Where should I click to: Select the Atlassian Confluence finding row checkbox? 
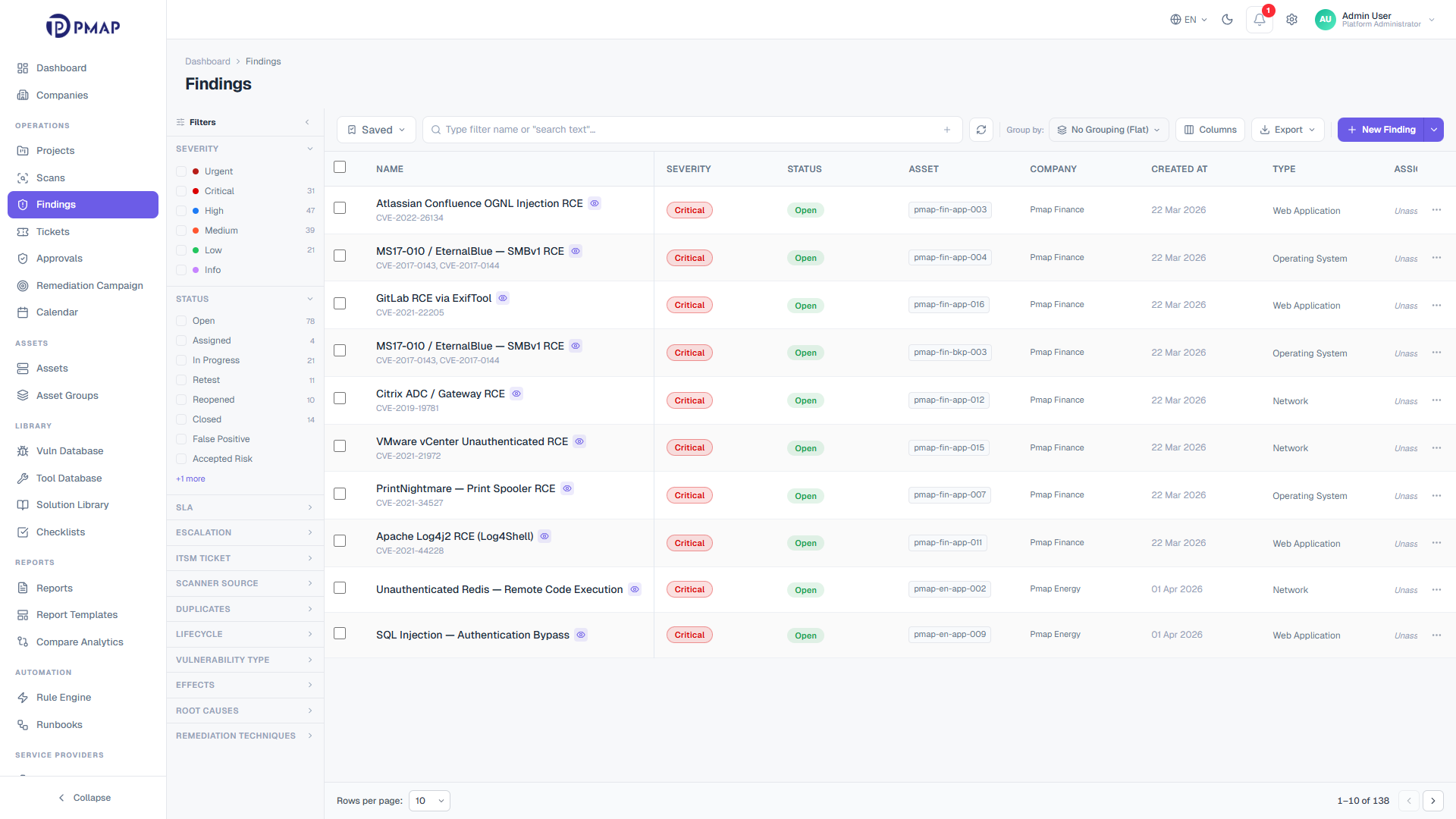click(x=340, y=208)
